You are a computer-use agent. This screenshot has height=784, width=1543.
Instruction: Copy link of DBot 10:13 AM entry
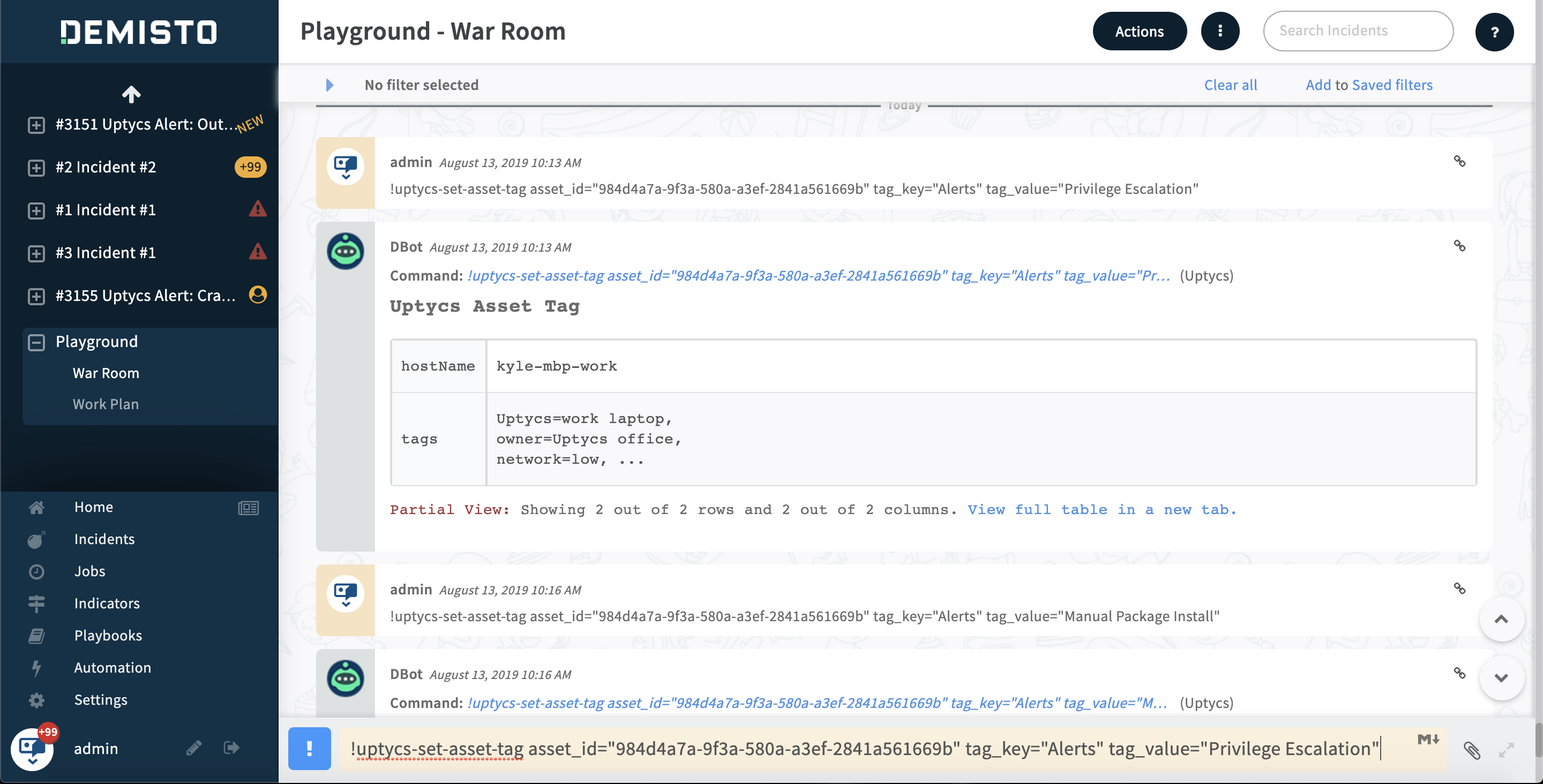[1460, 246]
